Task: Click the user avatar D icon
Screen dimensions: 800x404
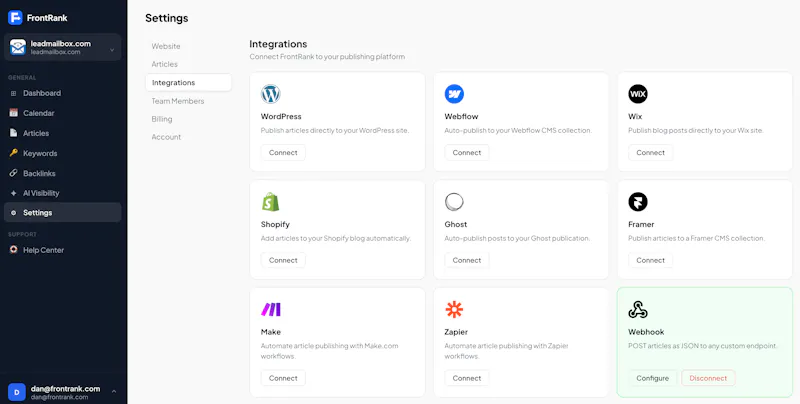Action: (17, 392)
